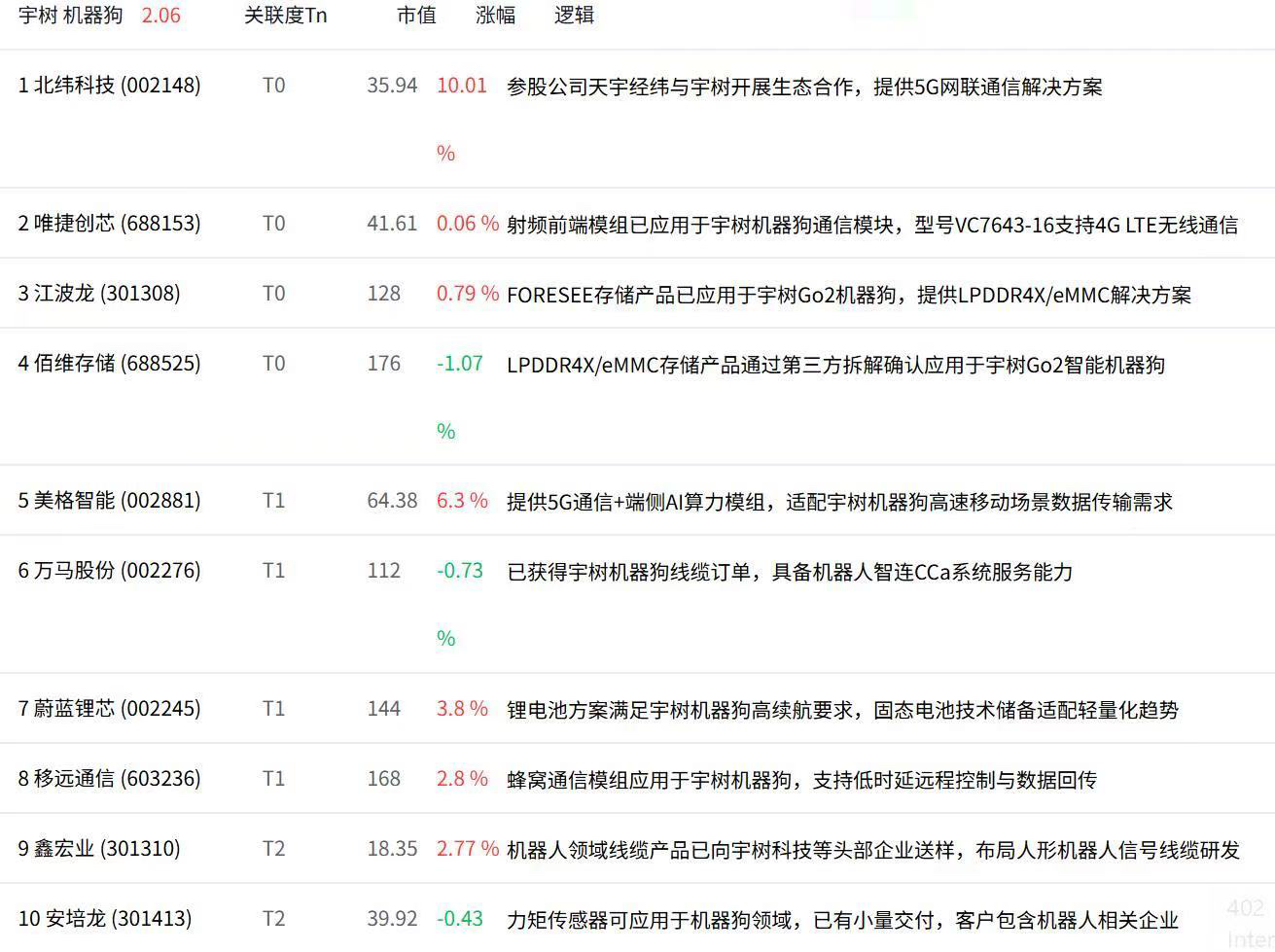Image resolution: width=1275 pixels, height=952 pixels.
Task: Click logic text about 第三方拆解确认
Action: (835, 365)
